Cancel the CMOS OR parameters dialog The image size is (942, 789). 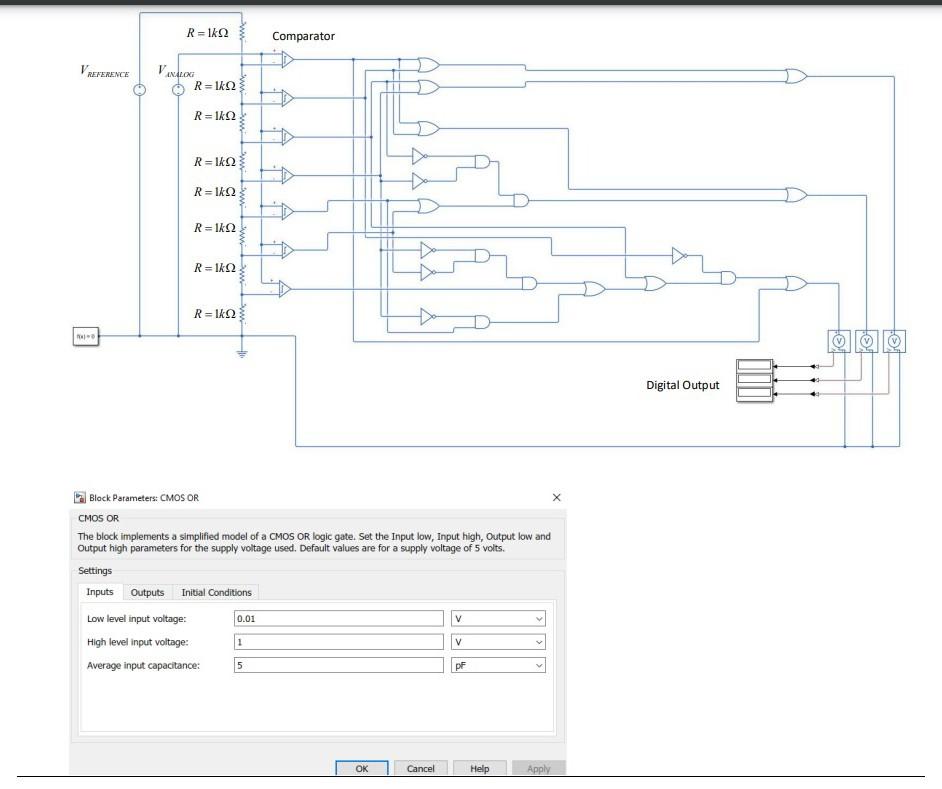(x=420, y=769)
